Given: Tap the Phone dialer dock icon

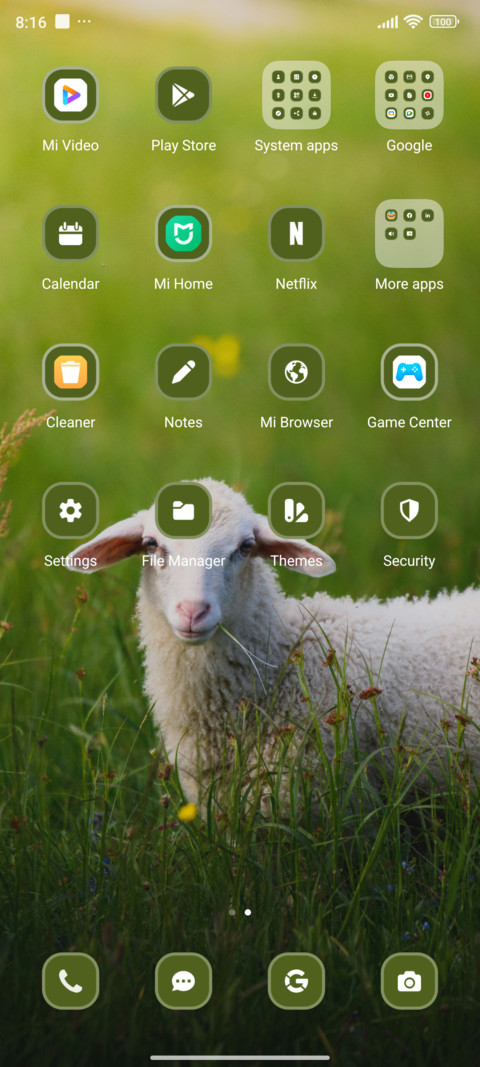Looking at the screenshot, I should pyautogui.click(x=71, y=981).
